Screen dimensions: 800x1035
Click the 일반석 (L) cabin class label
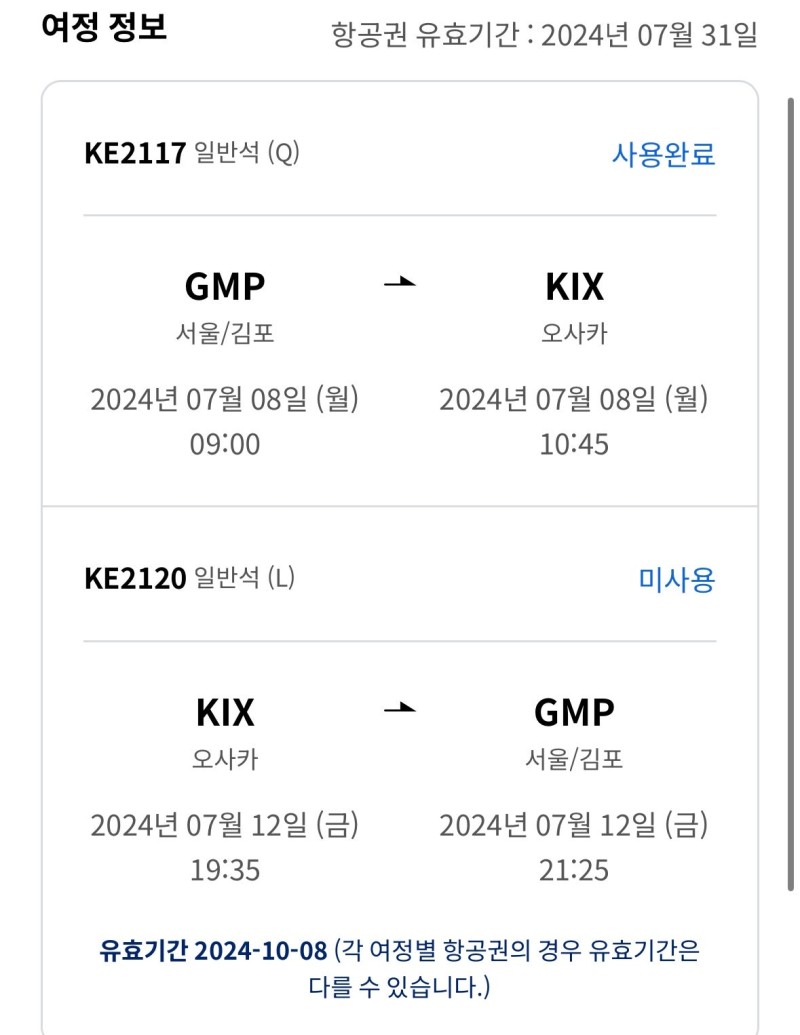(244, 579)
